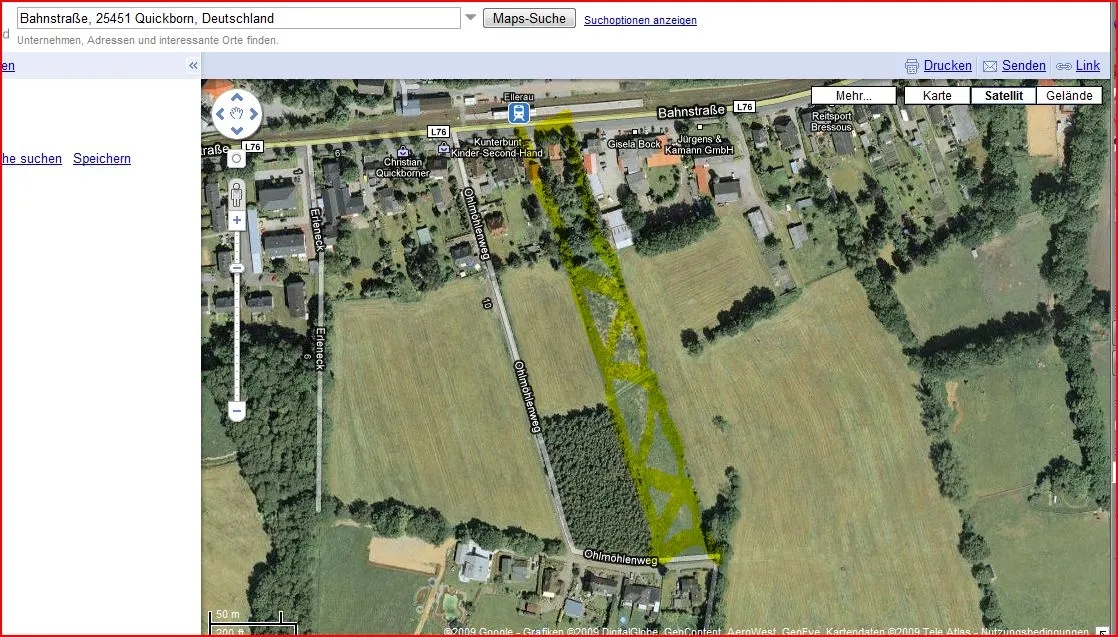Viewport: 1118px width, 637px height.
Task: Focus the address search field
Action: (239, 19)
